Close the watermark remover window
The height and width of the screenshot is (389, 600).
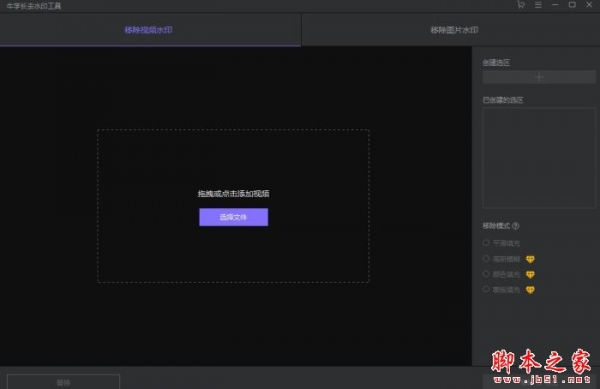pos(589,5)
